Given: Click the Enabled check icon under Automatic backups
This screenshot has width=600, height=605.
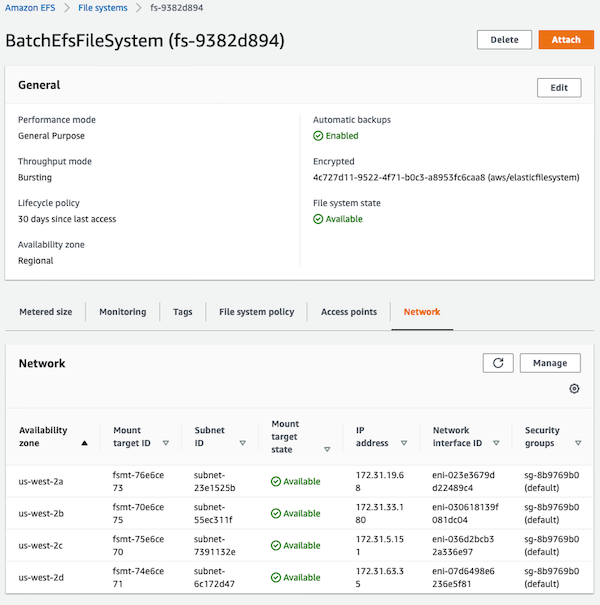Looking at the screenshot, I should (x=318, y=136).
